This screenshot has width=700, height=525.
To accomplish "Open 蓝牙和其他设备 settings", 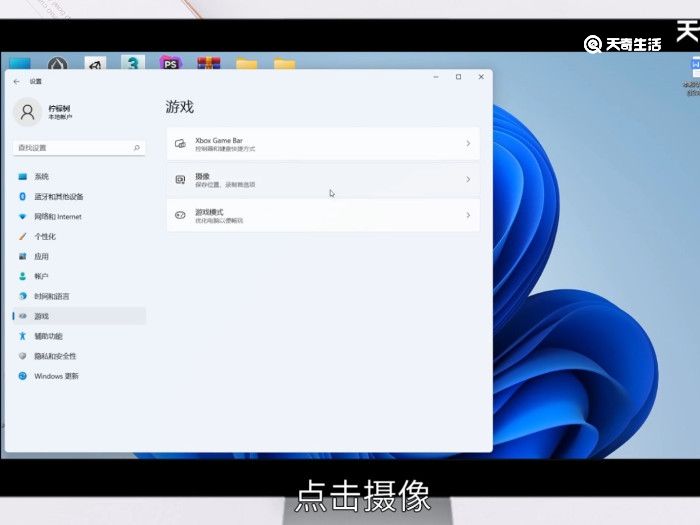I will click(x=79, y=196).
